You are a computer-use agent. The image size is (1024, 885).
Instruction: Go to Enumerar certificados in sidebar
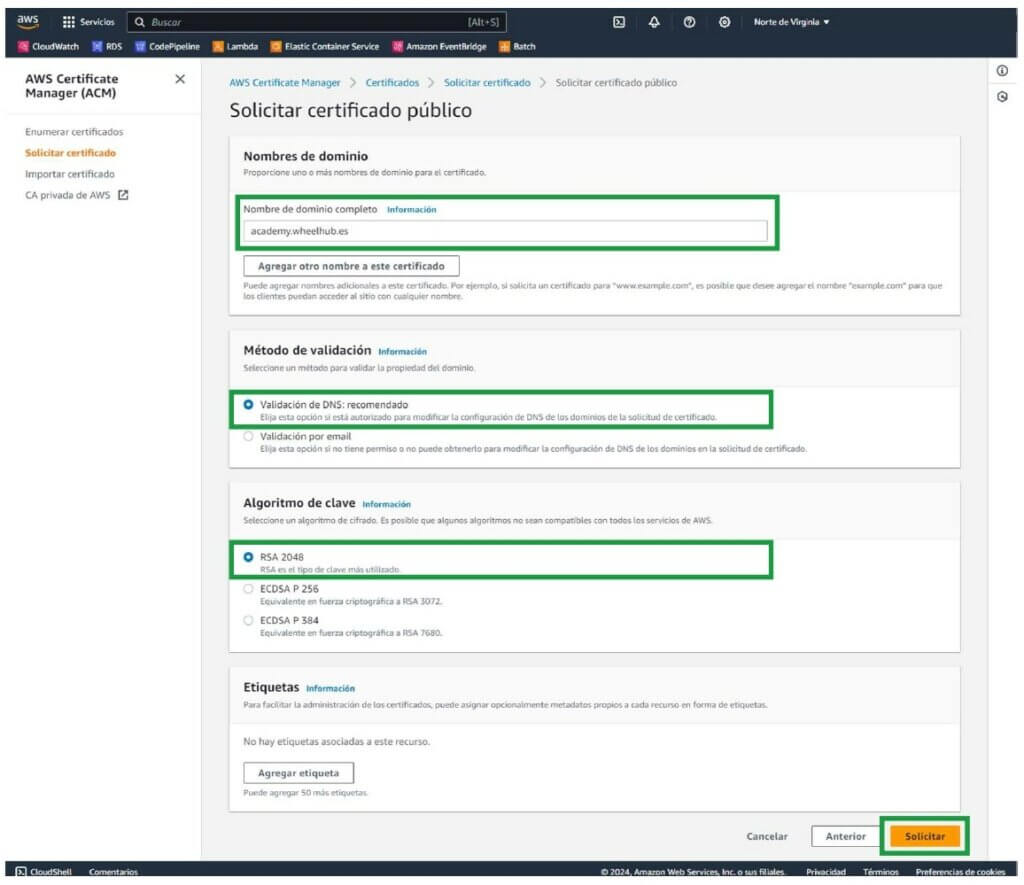pos(74,132)
